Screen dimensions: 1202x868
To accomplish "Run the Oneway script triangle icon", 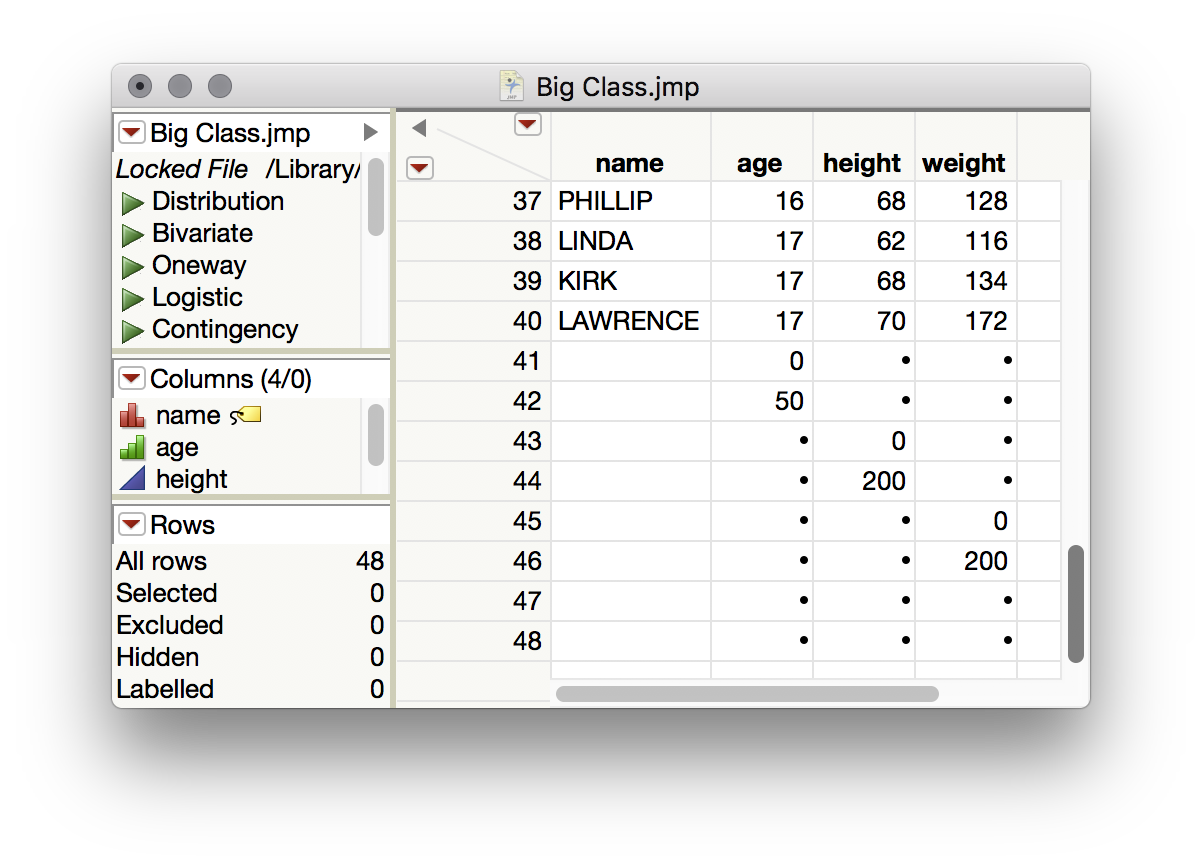I will (x=133, y=268).
